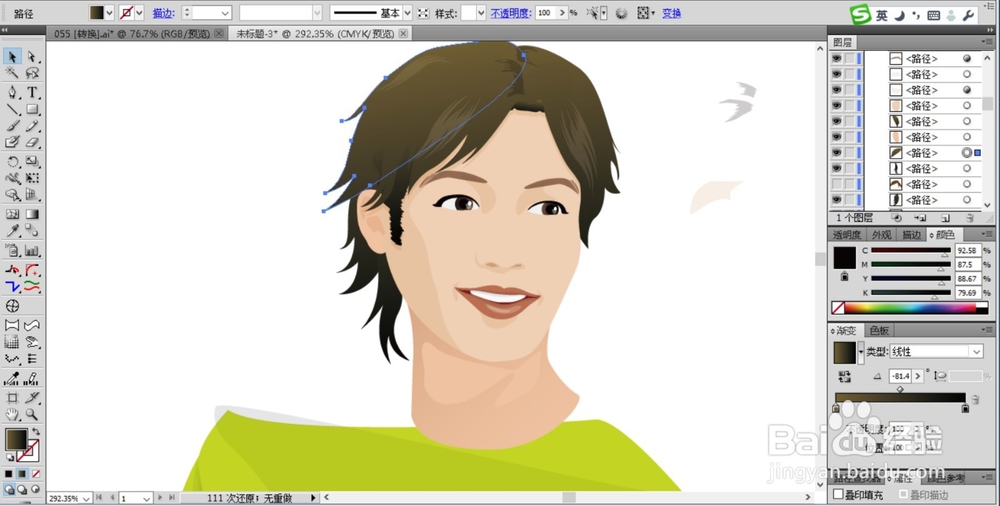Screen dimensions: 1000x506
Task: Open stroke color dropdown in control bar
Action: click(x=139, y=13)
